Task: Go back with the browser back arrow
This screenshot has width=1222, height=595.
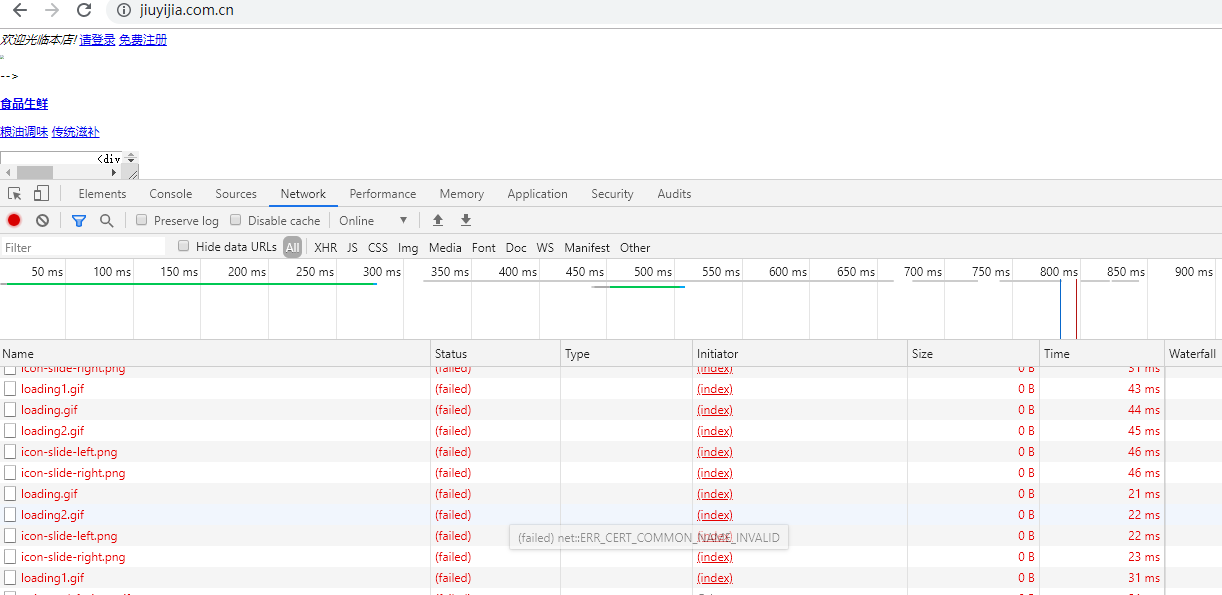Action: [20, 10]
